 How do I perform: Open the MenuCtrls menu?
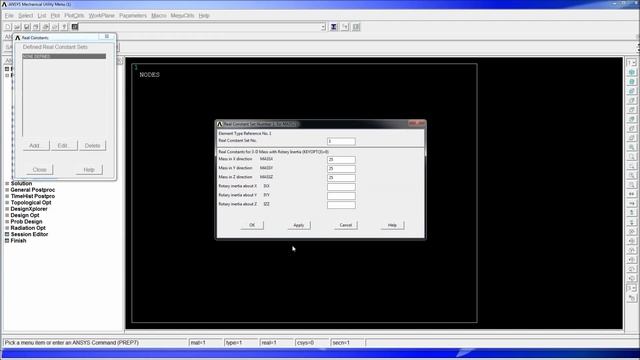[182, 16]
